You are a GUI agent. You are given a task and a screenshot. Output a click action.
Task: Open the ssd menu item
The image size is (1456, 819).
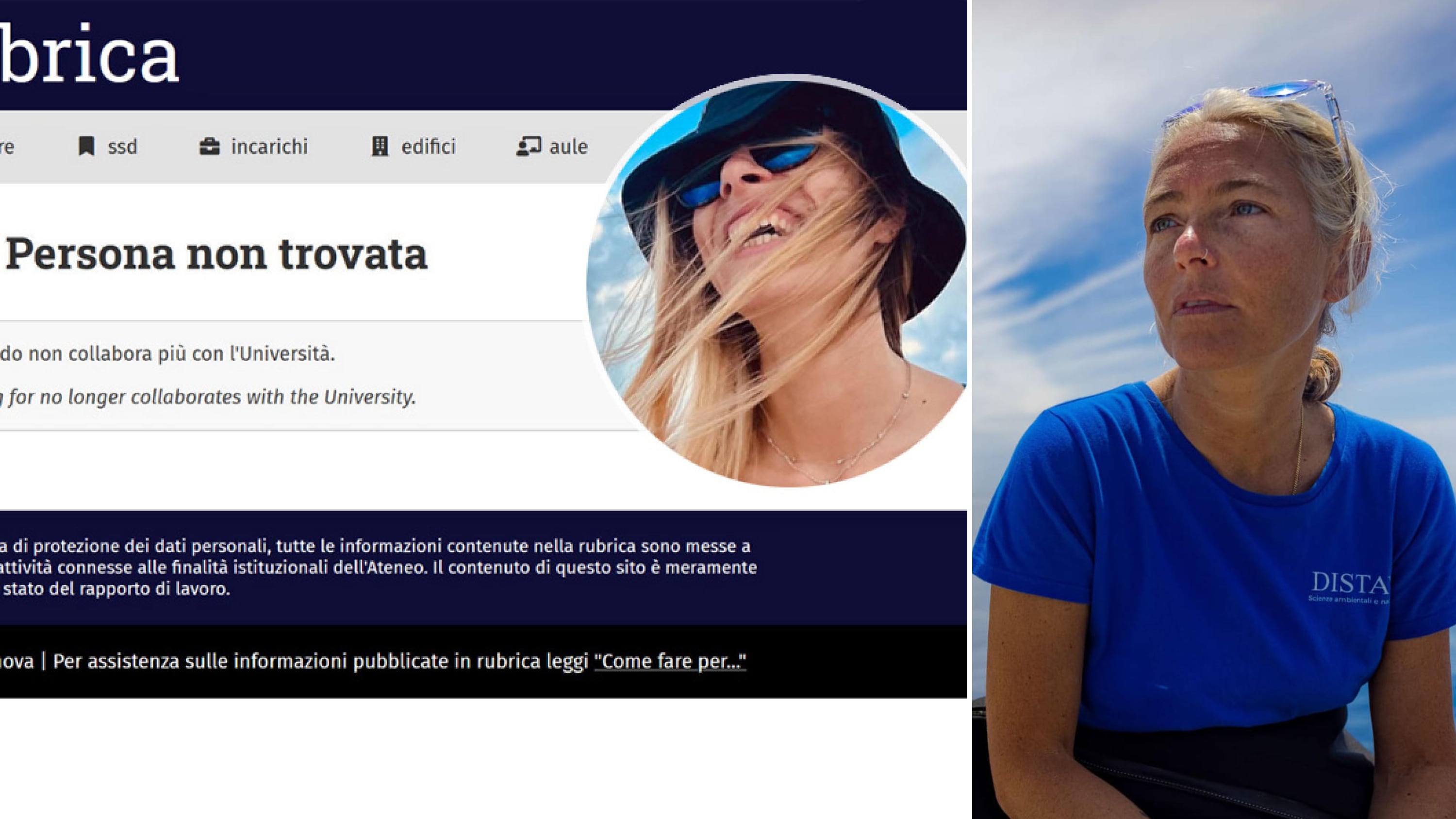coord(108,147)
